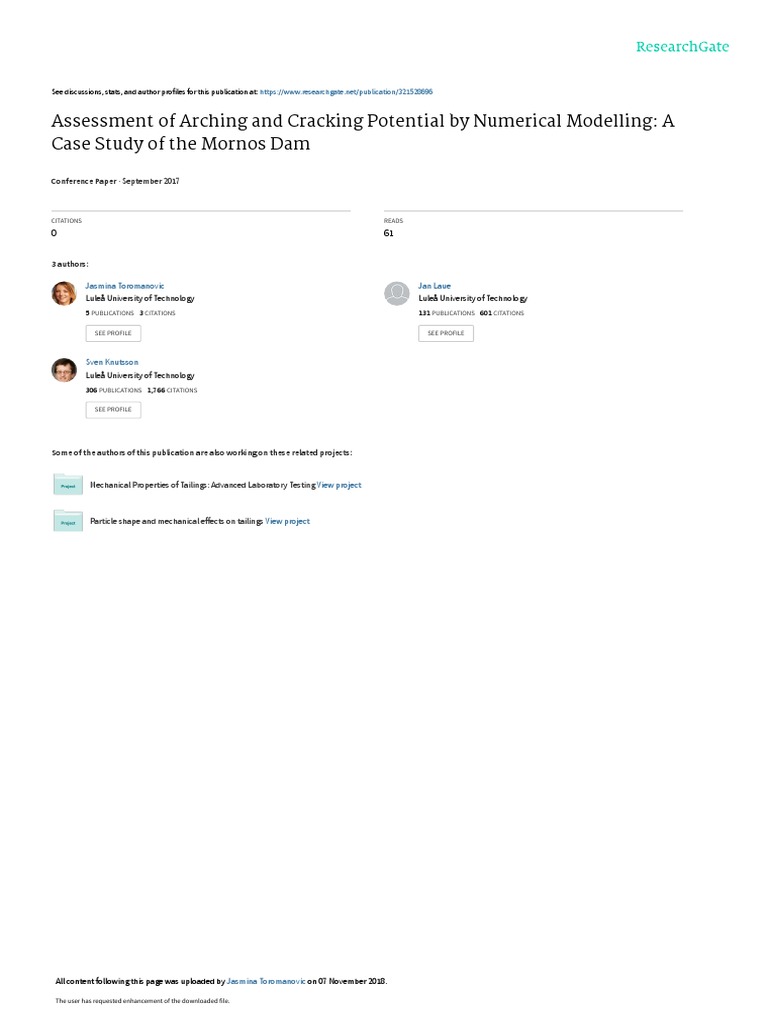Viewport: 768px width, 1024px height.
Task: Click SEE PROFILE under Jasmina Toromanovic
Action: pos(113,333)
